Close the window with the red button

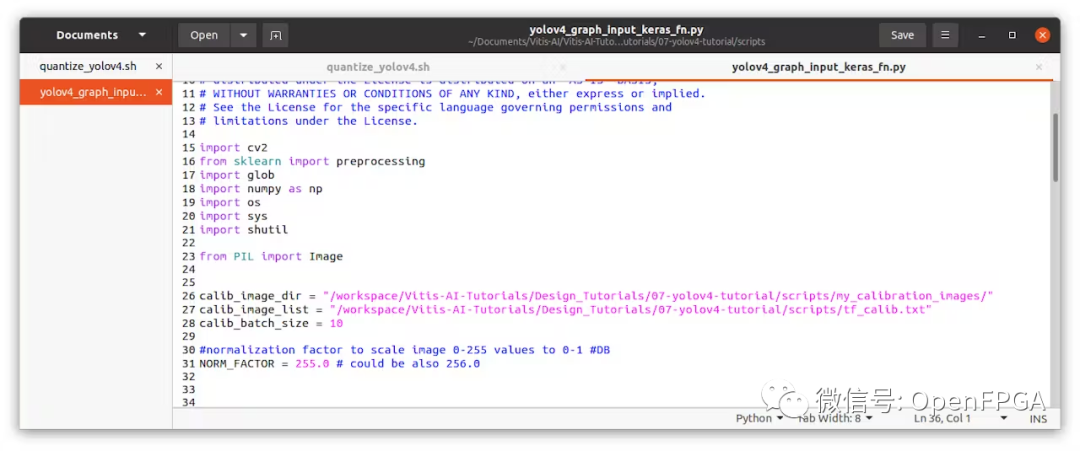(1043, 35)
